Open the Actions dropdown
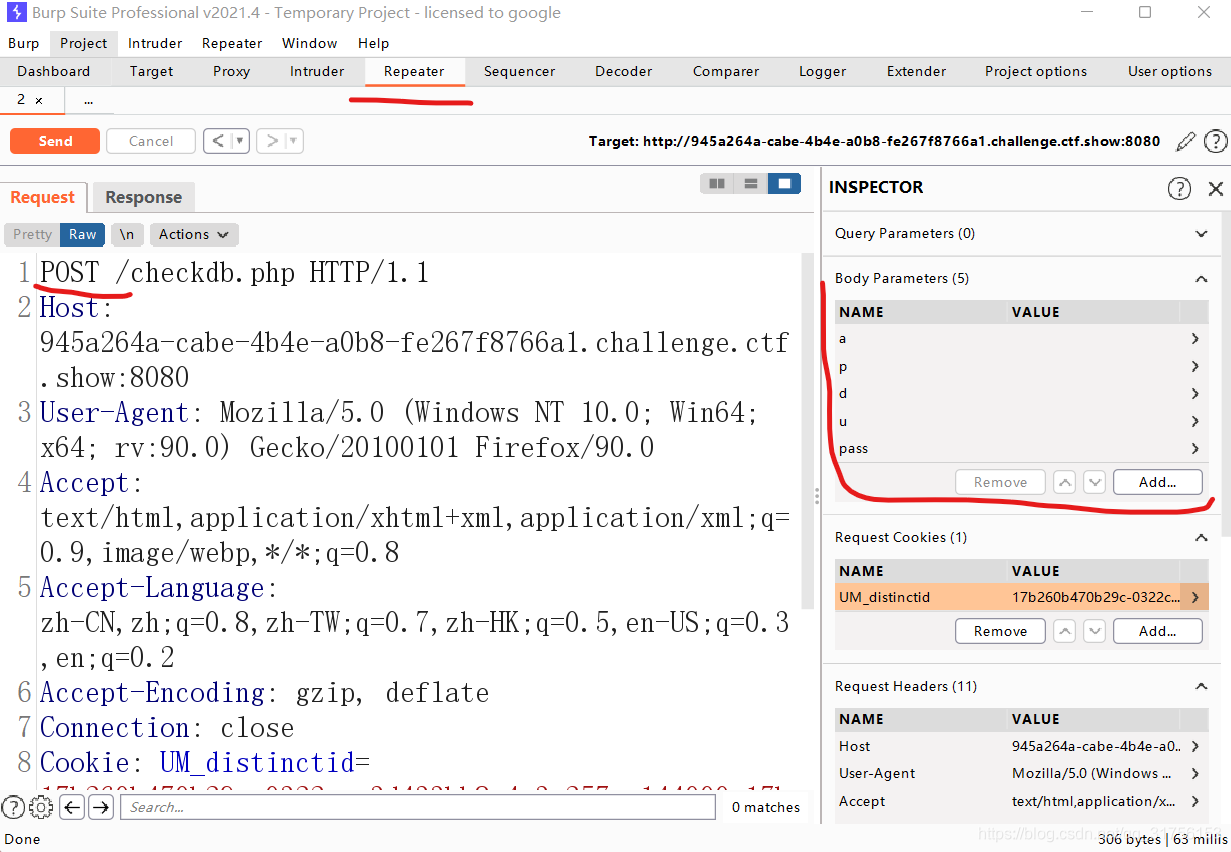The width and height of the screenshot is (1231, 852). tap(194, 234)
